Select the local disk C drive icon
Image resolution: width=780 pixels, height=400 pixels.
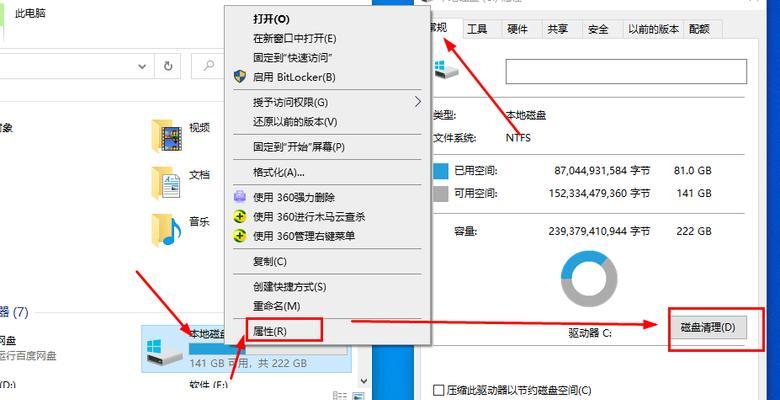click(165, 351)
